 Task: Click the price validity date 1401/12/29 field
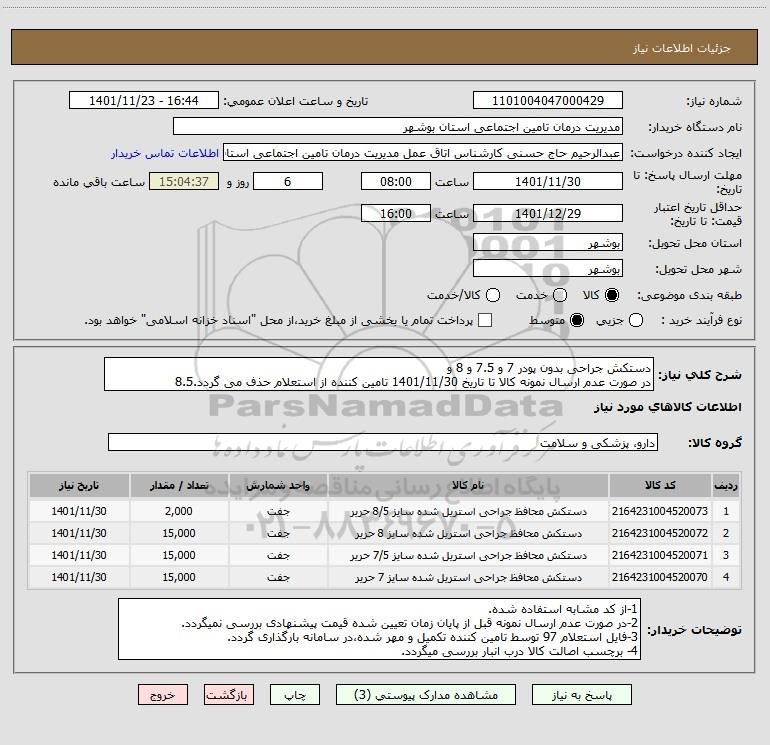tap(548, 214)
